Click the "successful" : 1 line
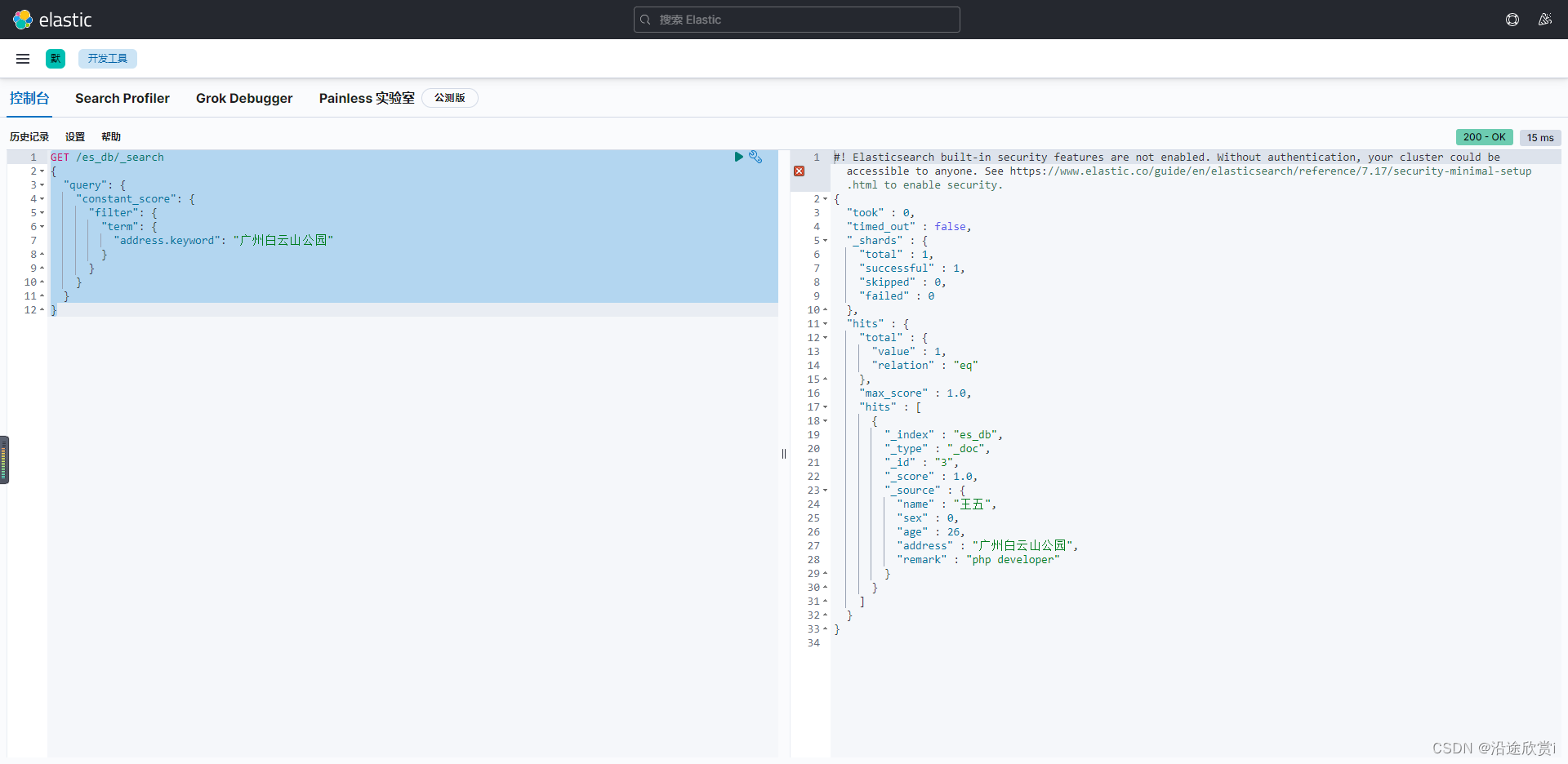The image size is (1568, 764). tap(911, 269)
